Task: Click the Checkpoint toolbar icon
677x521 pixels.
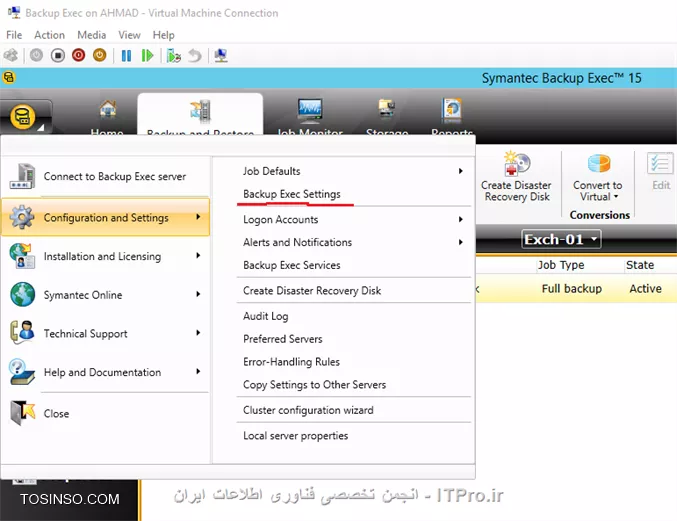Action: [174, 55]
